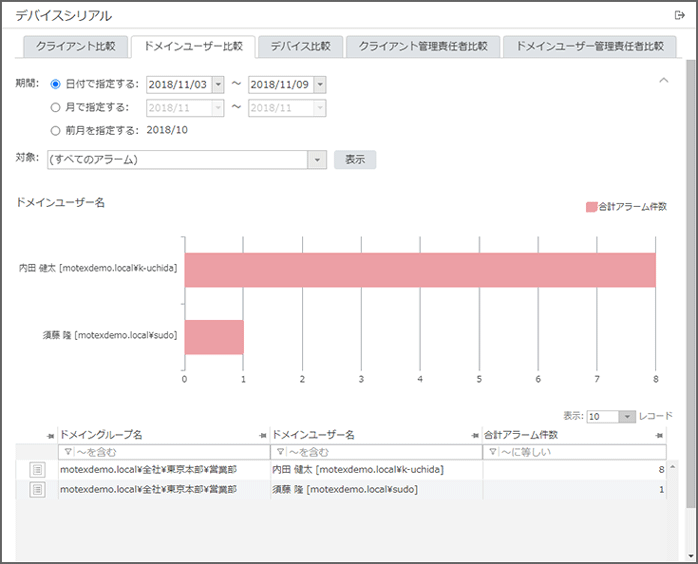This screenshot has width=698, height=564.
Task: Click the 表示 button
Action: tap(355, 160)
